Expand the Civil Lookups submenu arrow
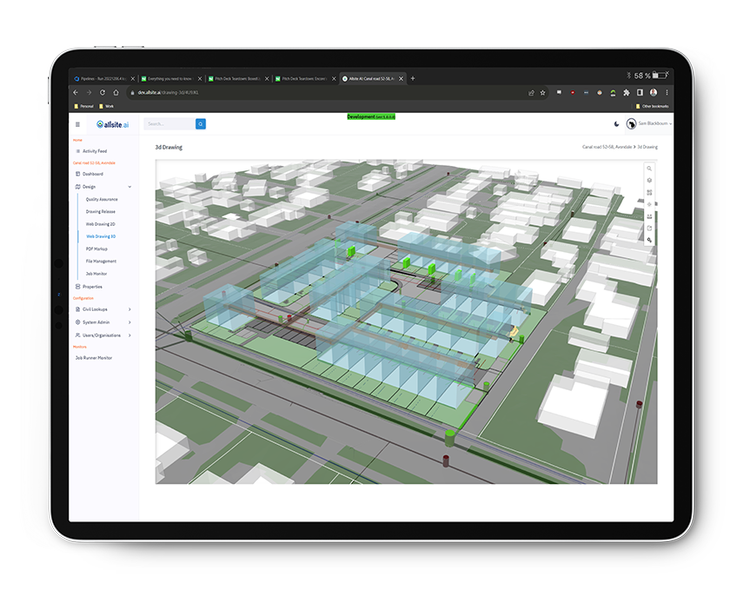 tap(130, 309)
